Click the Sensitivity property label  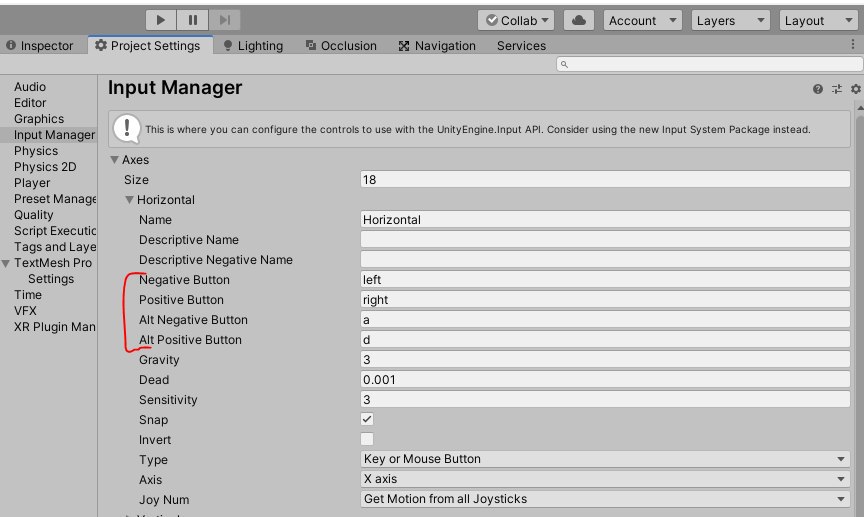tap(168, 400)
